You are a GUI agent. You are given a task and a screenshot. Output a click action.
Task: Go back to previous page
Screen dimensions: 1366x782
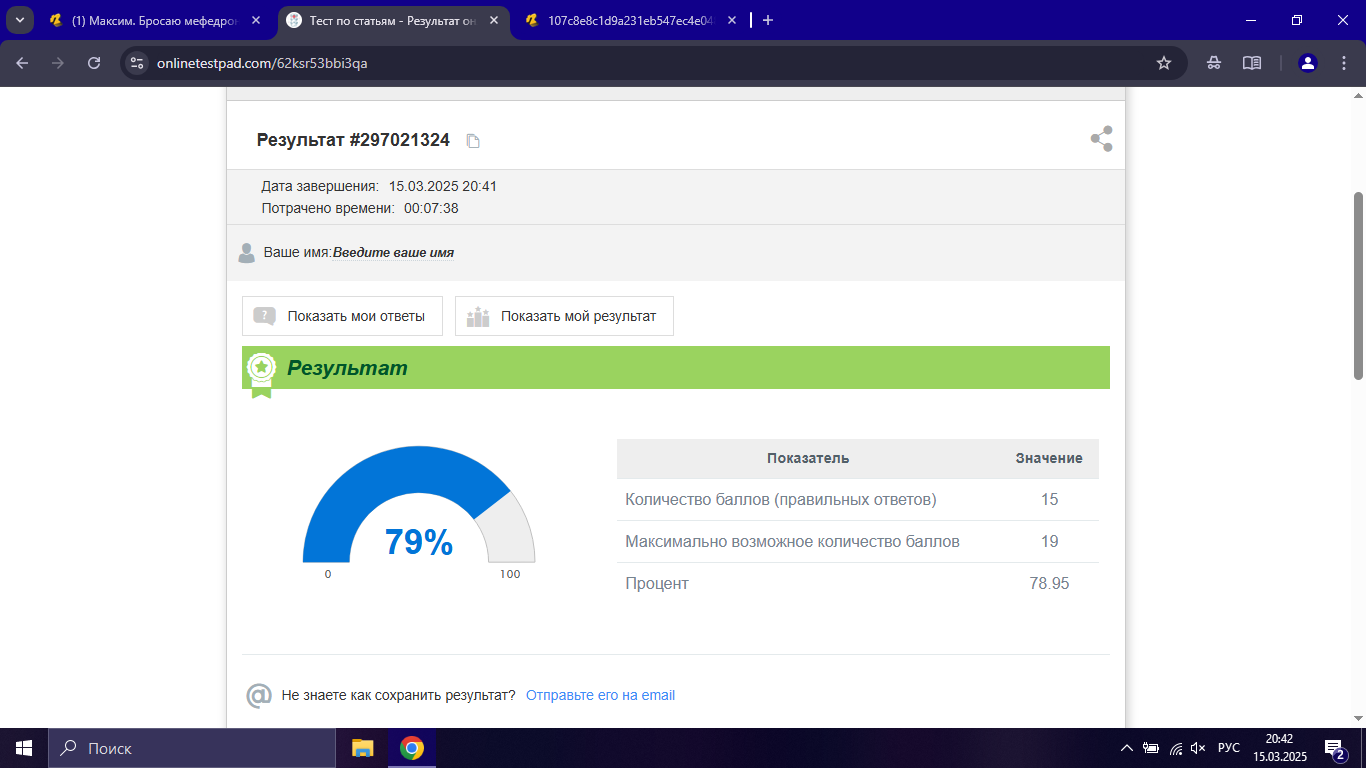[x=22, y=63]
